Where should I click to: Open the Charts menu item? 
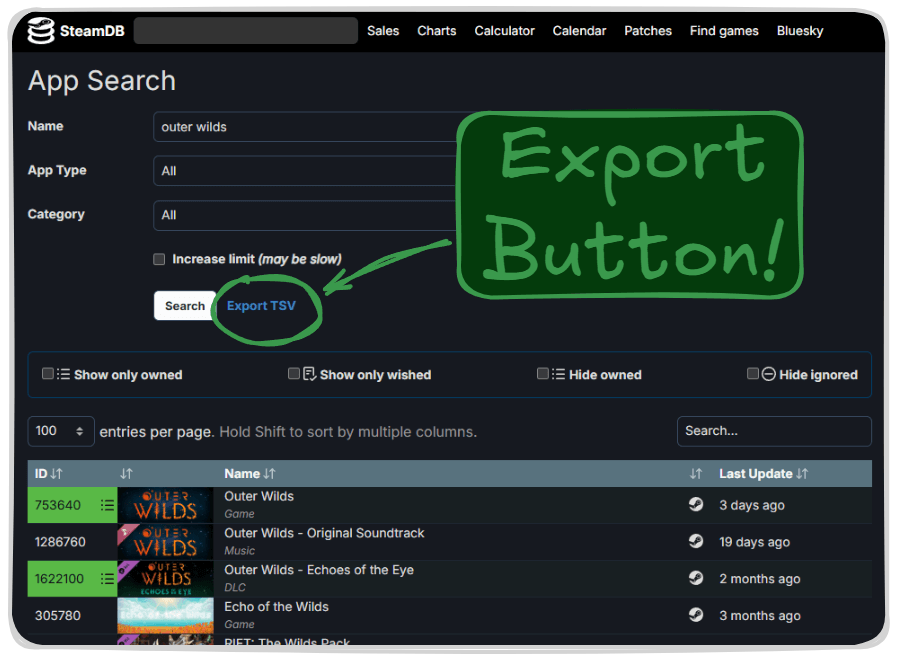(436, 31)
